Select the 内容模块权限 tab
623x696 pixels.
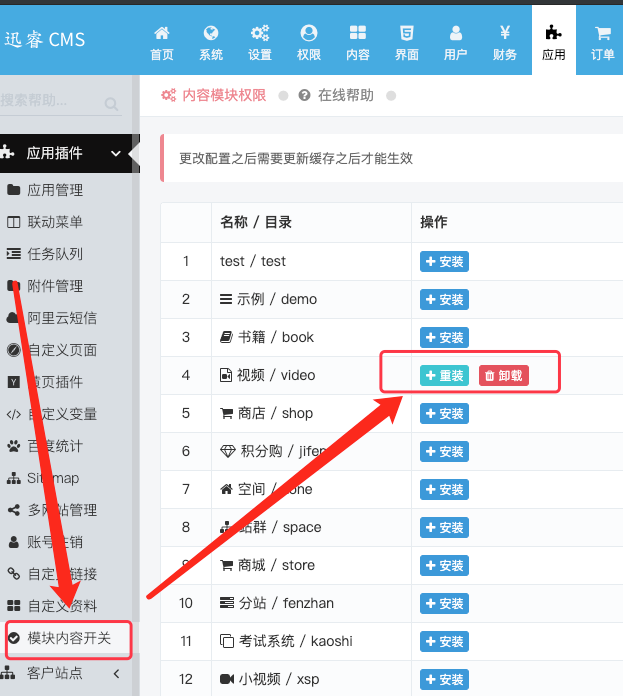[214, 95]
